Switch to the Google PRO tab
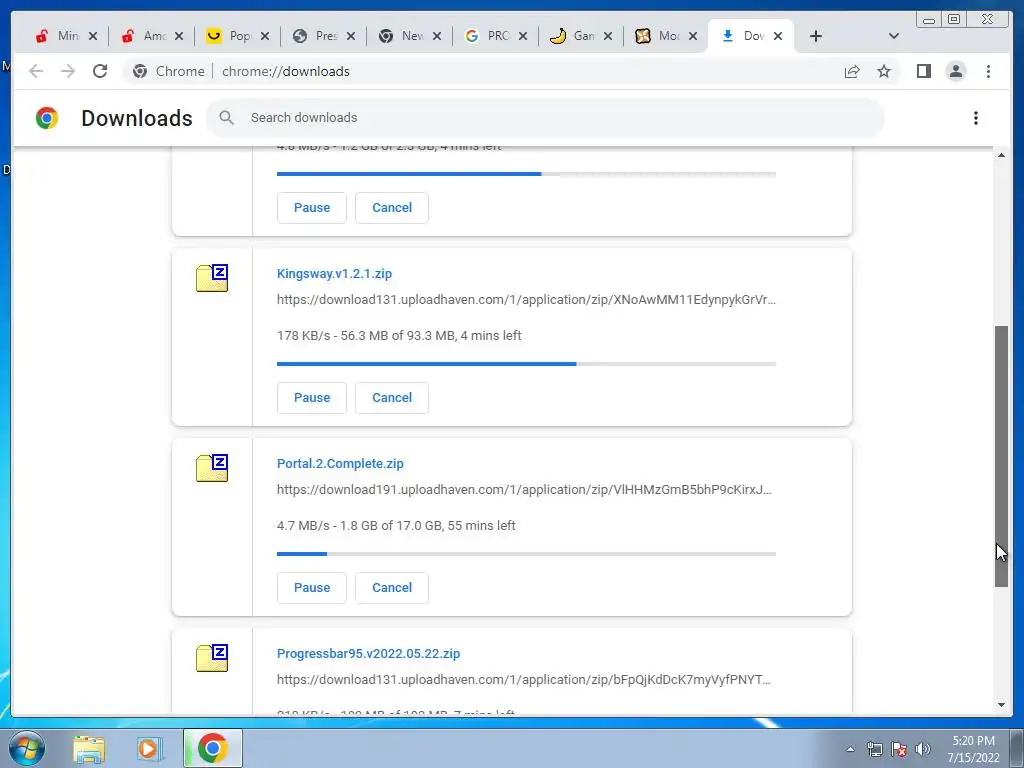The width and height of the screenshot is (1024, 768). 488,36
